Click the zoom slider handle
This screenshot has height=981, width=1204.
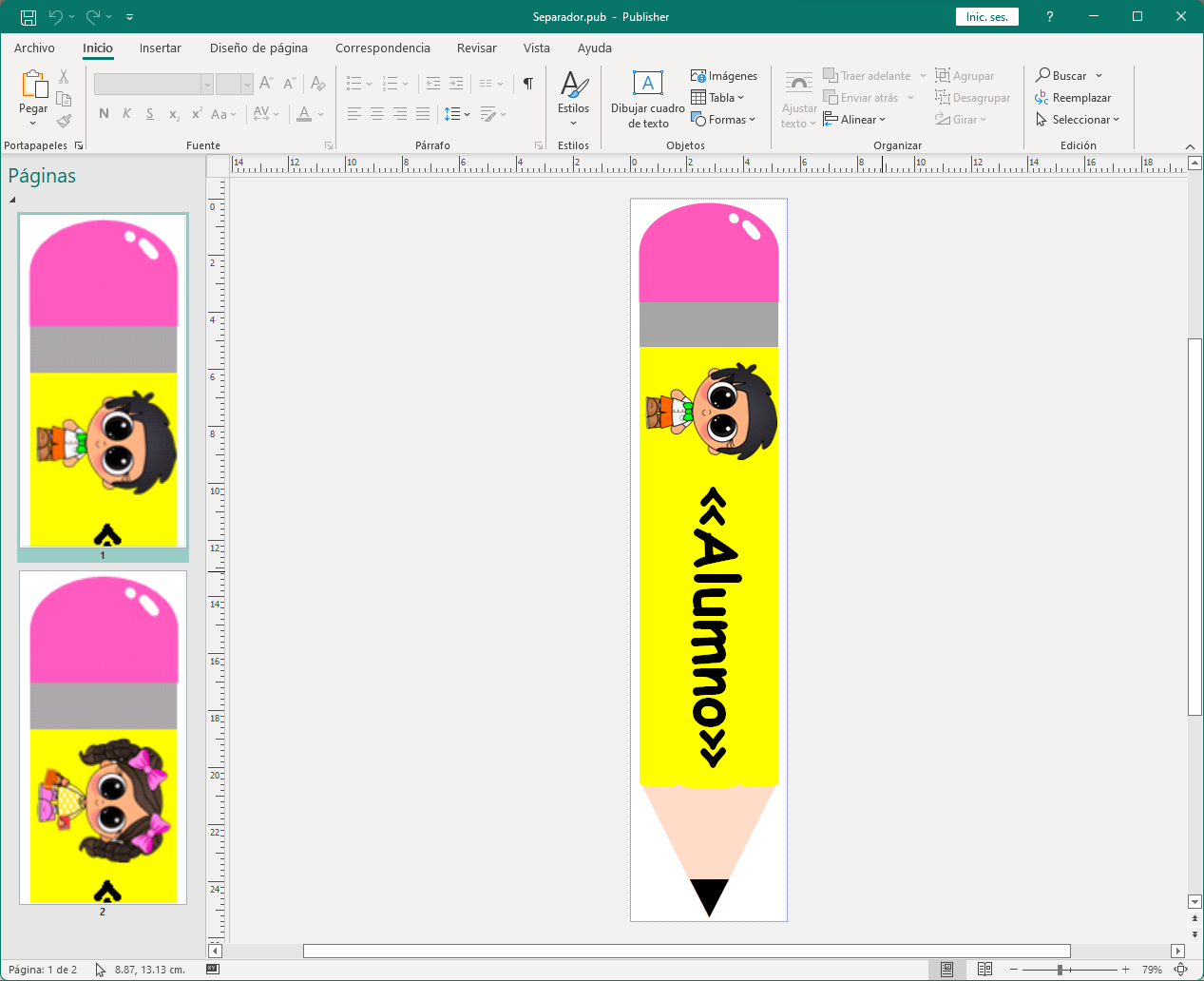coord(1060,970)
